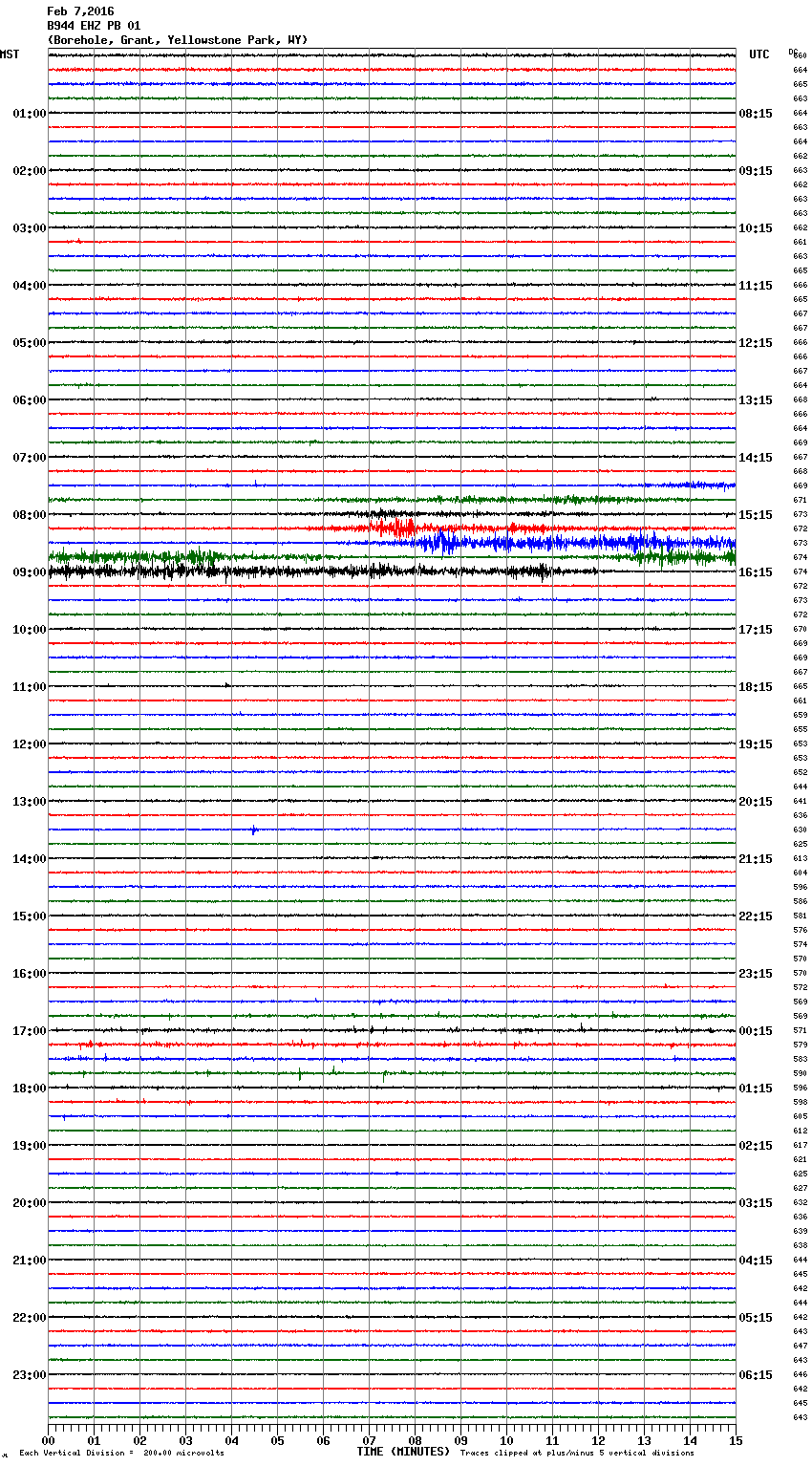Click the Traces clipped footnote text
Image resolution: width=812 pixels, height=1466 pixels.
pos(577,1453)
